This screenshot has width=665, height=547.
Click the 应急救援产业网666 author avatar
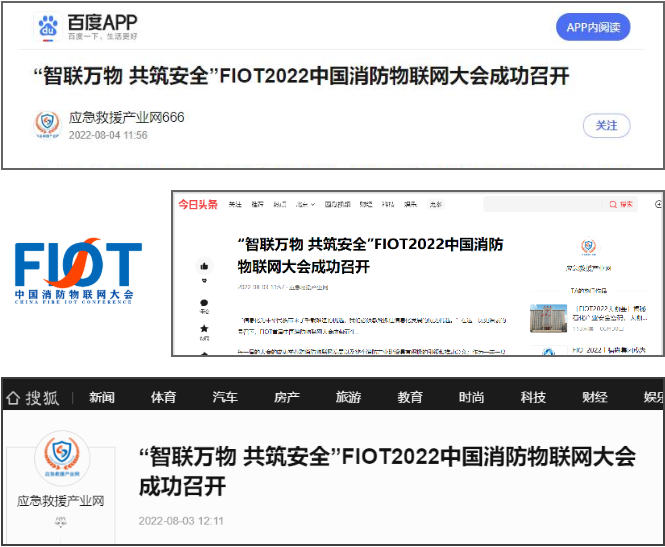[x=47, y=125]
